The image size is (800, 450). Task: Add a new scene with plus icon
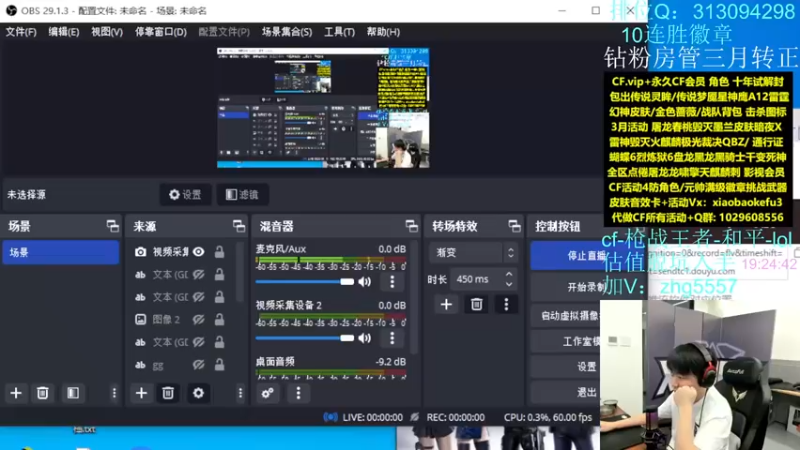pyautogui.click(x=16, y=393)
